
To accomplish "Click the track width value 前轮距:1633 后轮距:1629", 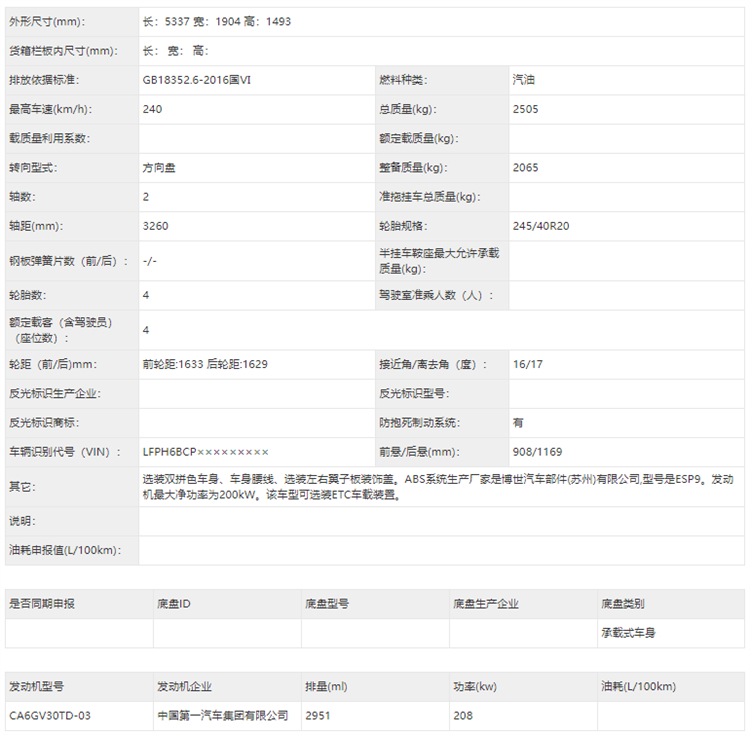I will pyautogui.click(x=205, y=364).
